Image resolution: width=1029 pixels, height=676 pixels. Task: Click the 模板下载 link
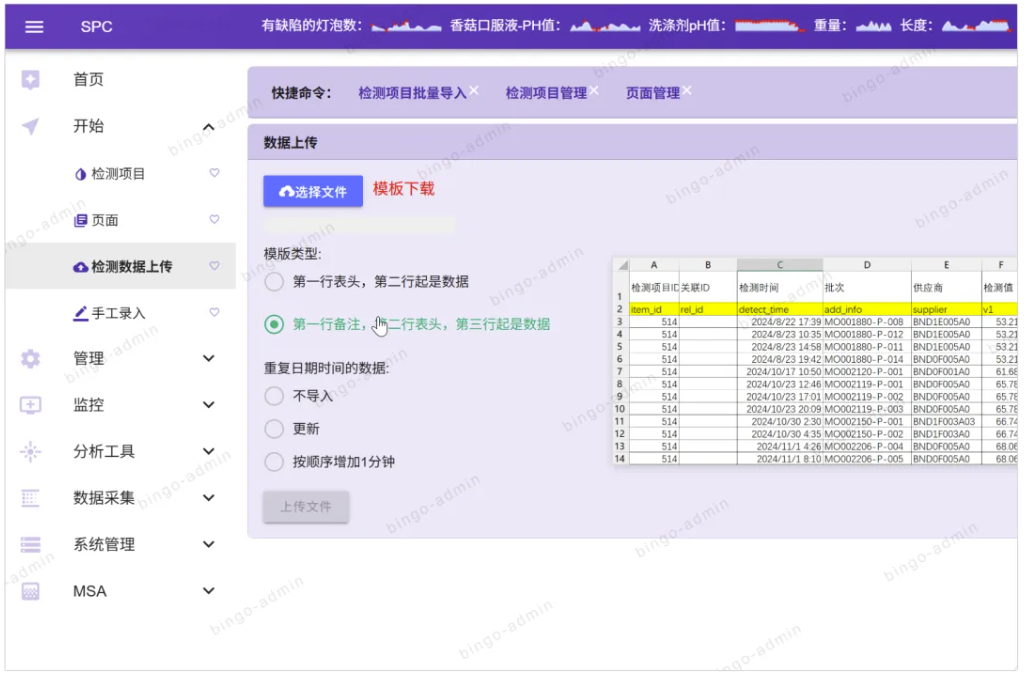(404, 189)
